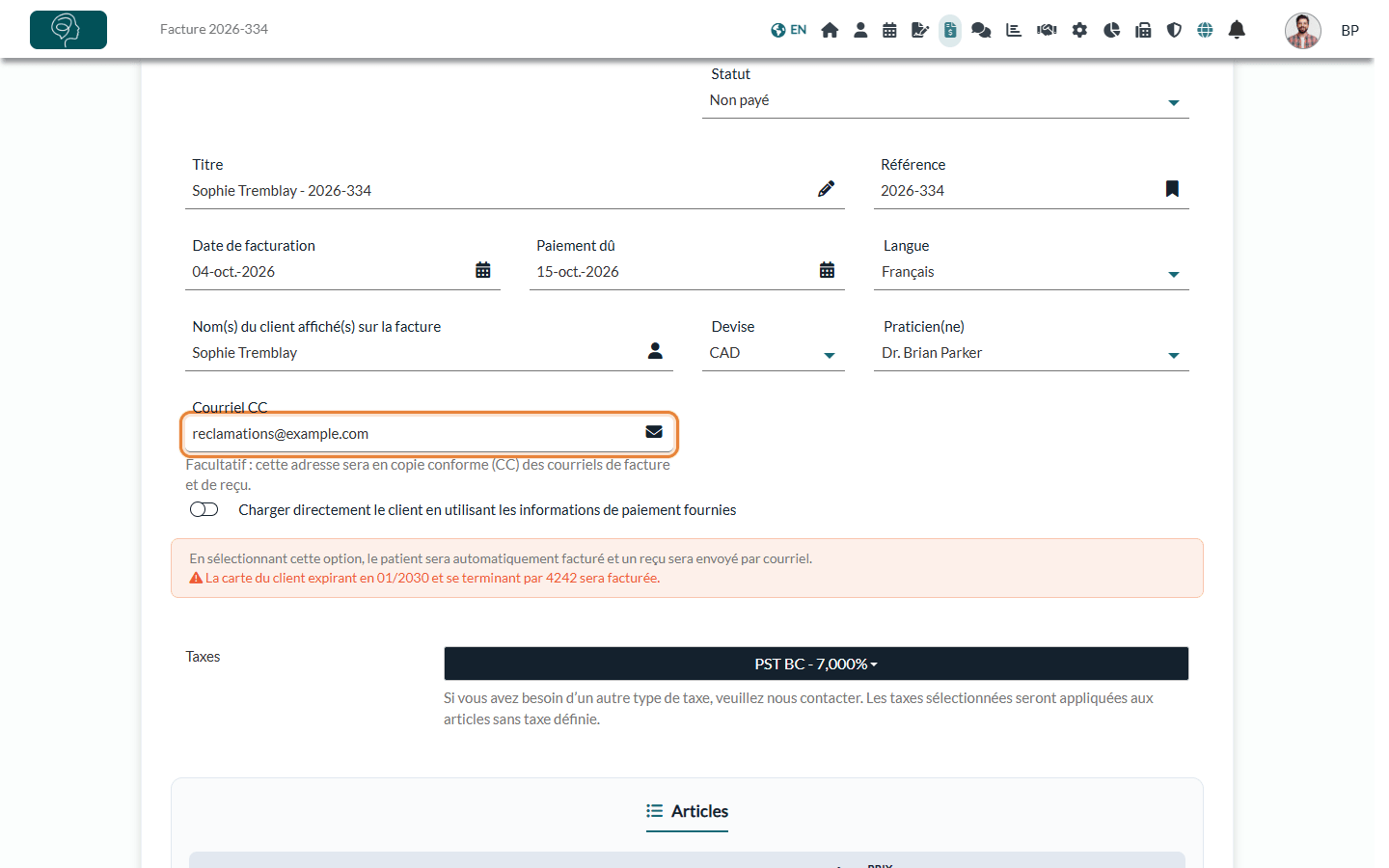Open the Langue dropdown showing Français
Image resolution: width=1389 pixels, height=868 pixels.
coord(1031,272)
